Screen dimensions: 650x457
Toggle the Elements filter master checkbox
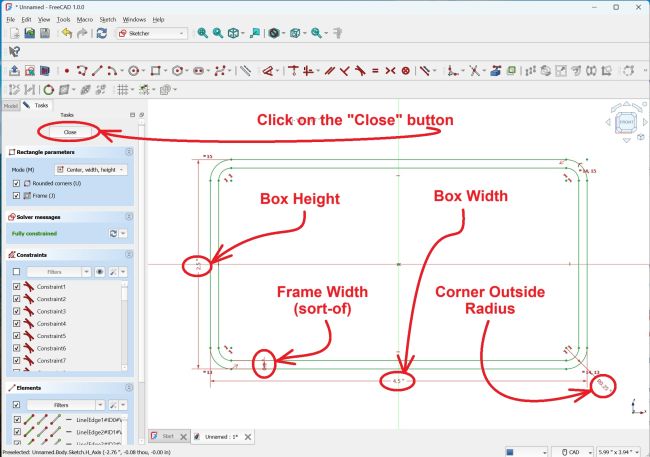17,405
